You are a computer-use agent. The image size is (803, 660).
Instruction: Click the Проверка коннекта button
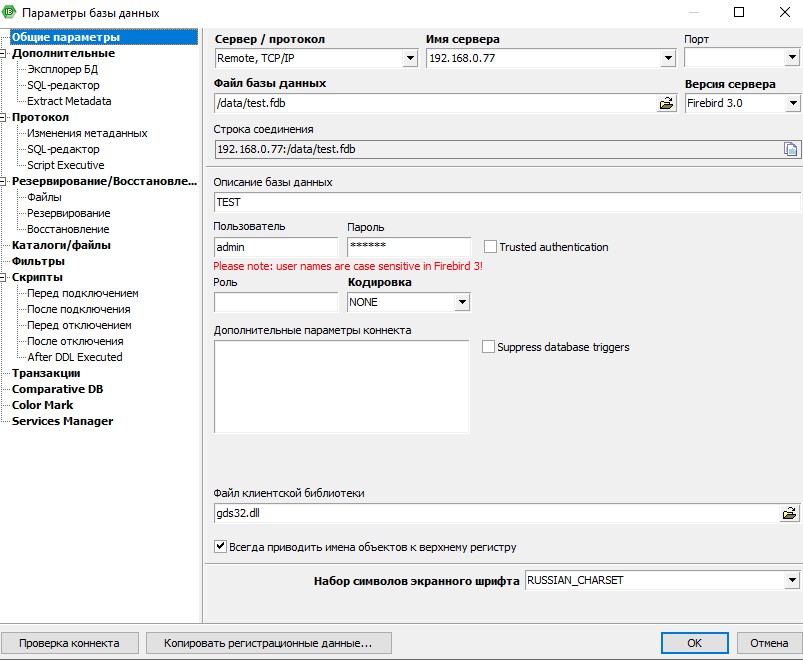69,643
